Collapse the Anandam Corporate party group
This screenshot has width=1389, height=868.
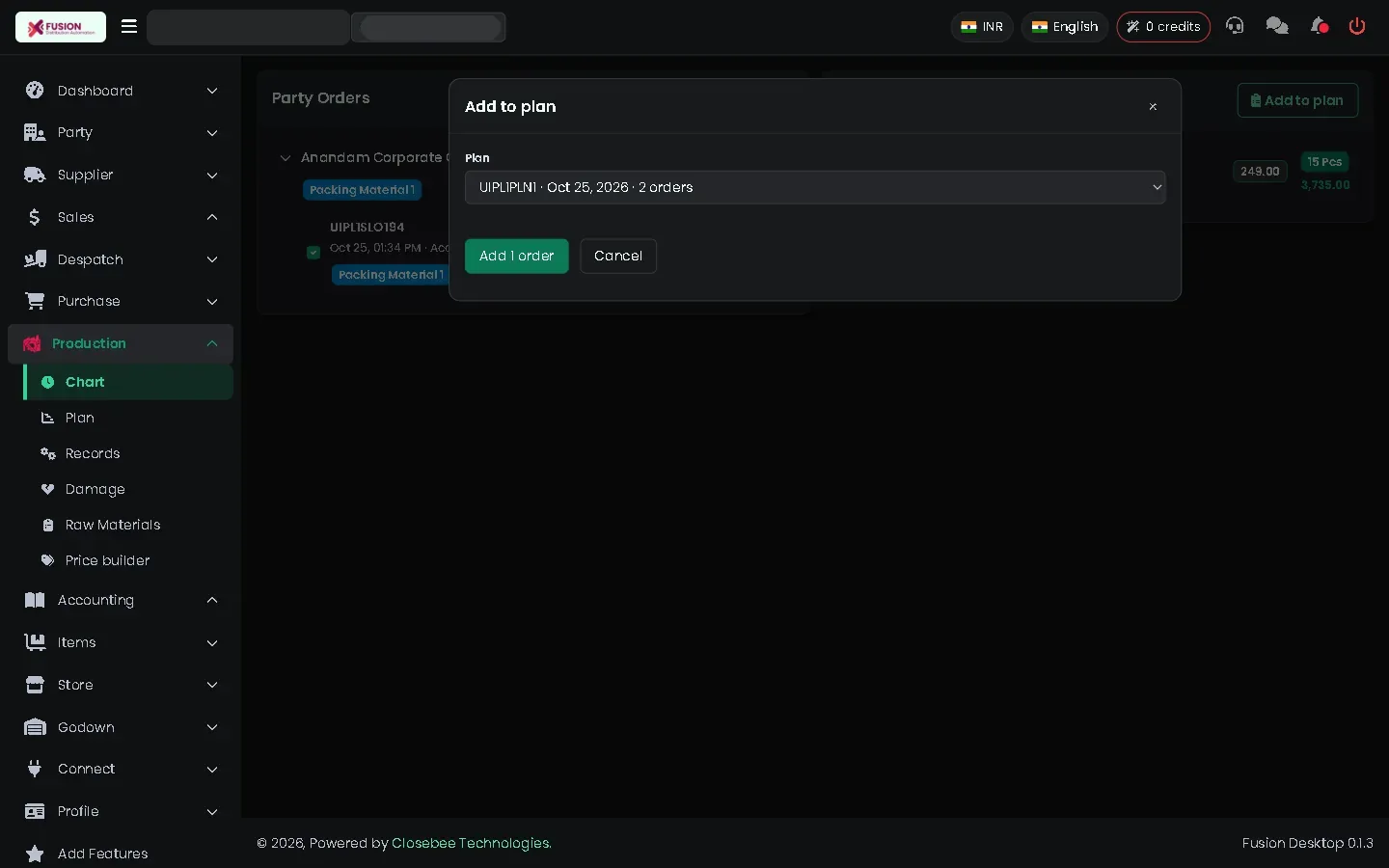click(285, 158)
